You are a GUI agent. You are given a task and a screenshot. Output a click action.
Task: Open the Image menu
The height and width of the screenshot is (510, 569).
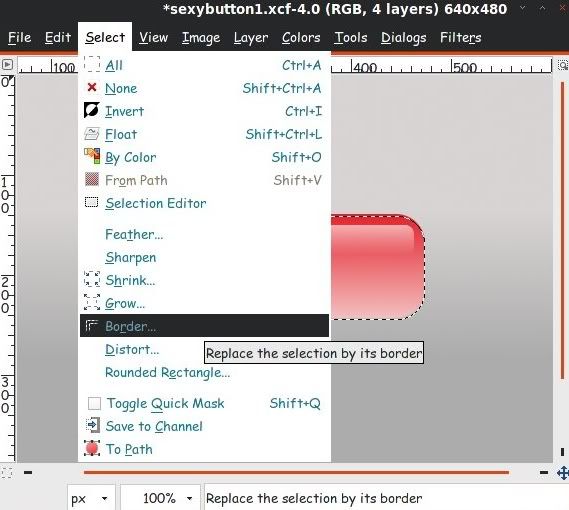(x=201, y=37)
